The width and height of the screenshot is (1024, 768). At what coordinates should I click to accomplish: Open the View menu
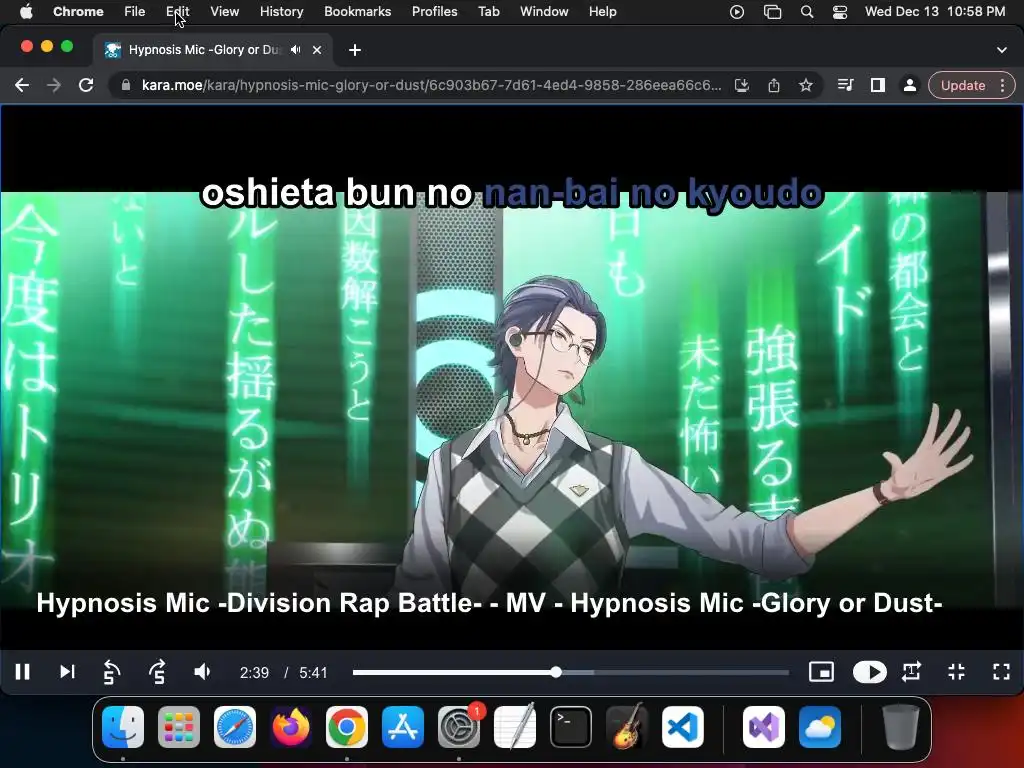(x=225, y=12)
